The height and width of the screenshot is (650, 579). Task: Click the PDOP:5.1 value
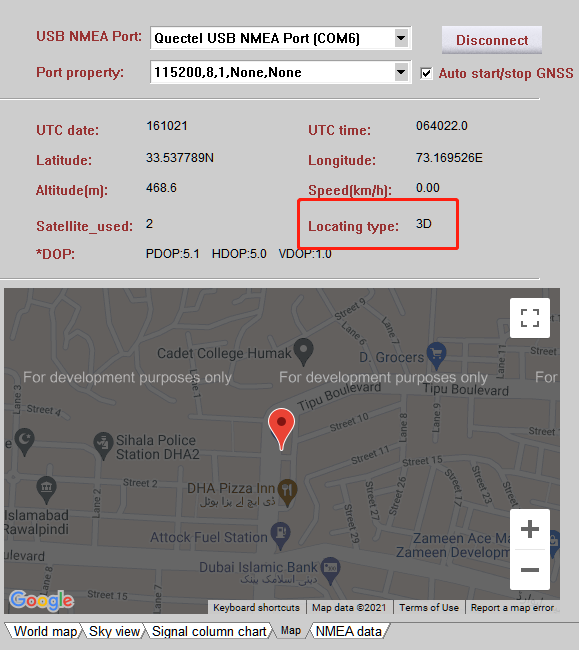pos(172,254)
